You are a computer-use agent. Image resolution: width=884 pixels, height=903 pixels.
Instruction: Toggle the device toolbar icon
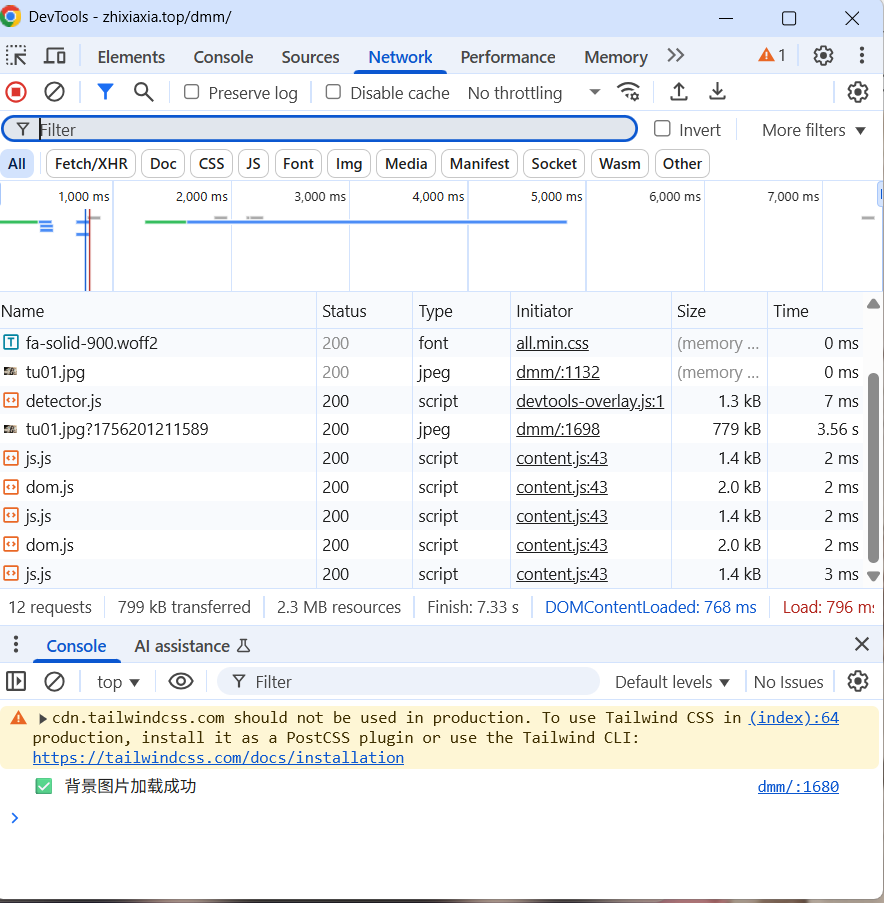click(x=55, y=56)
